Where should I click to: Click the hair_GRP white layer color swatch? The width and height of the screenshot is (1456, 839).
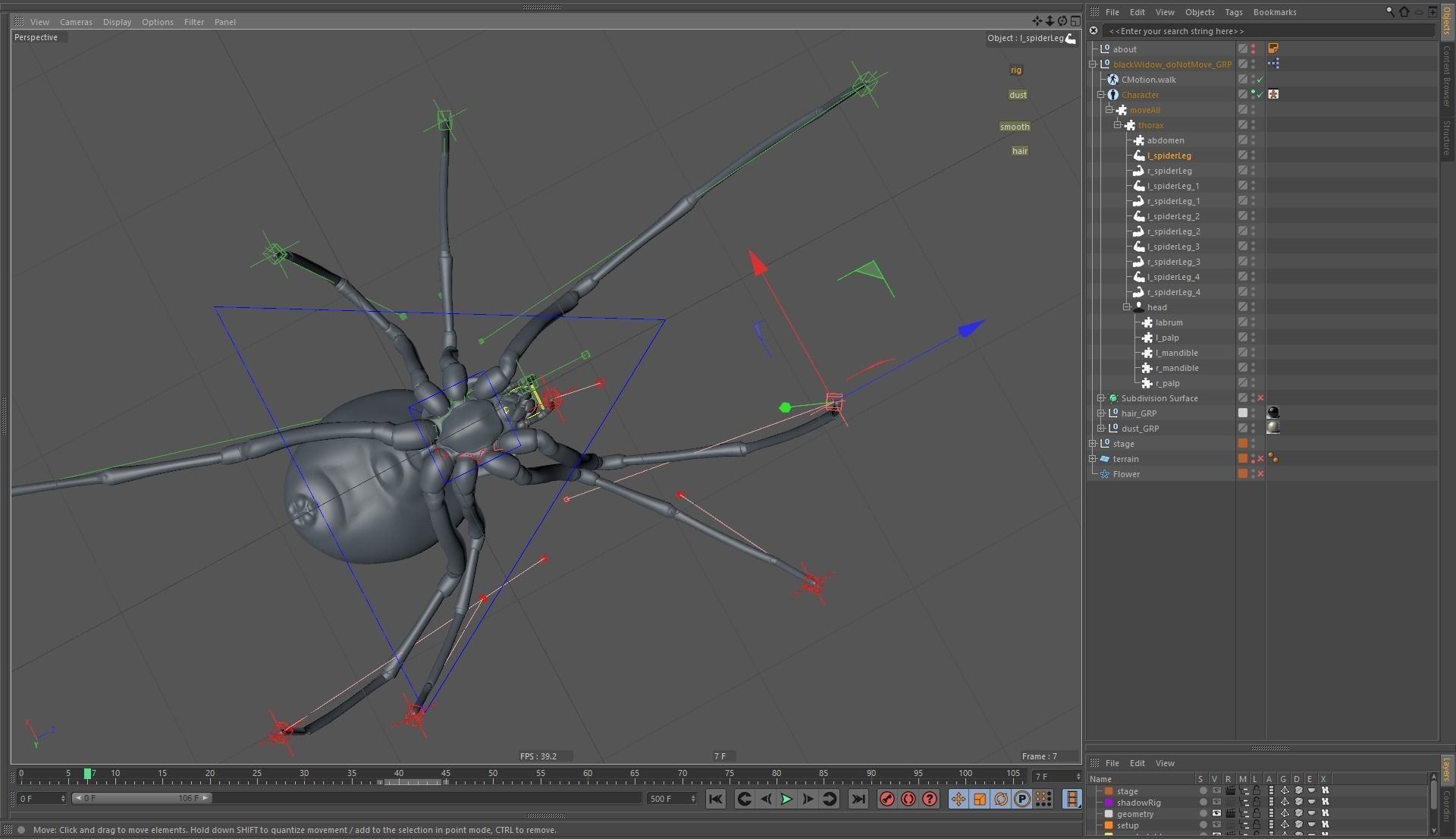coord(1242,413)
